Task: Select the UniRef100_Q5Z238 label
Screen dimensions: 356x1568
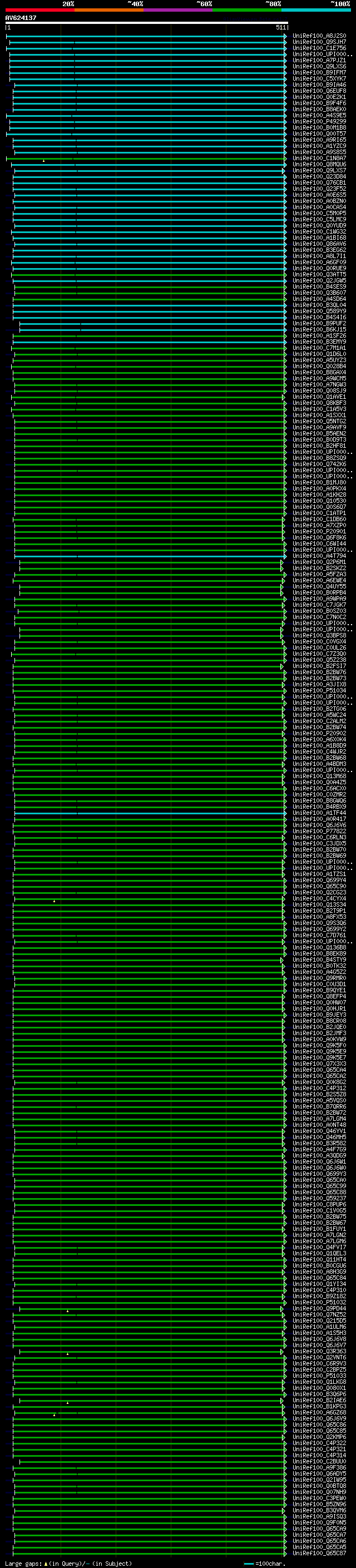Action: 319,660
